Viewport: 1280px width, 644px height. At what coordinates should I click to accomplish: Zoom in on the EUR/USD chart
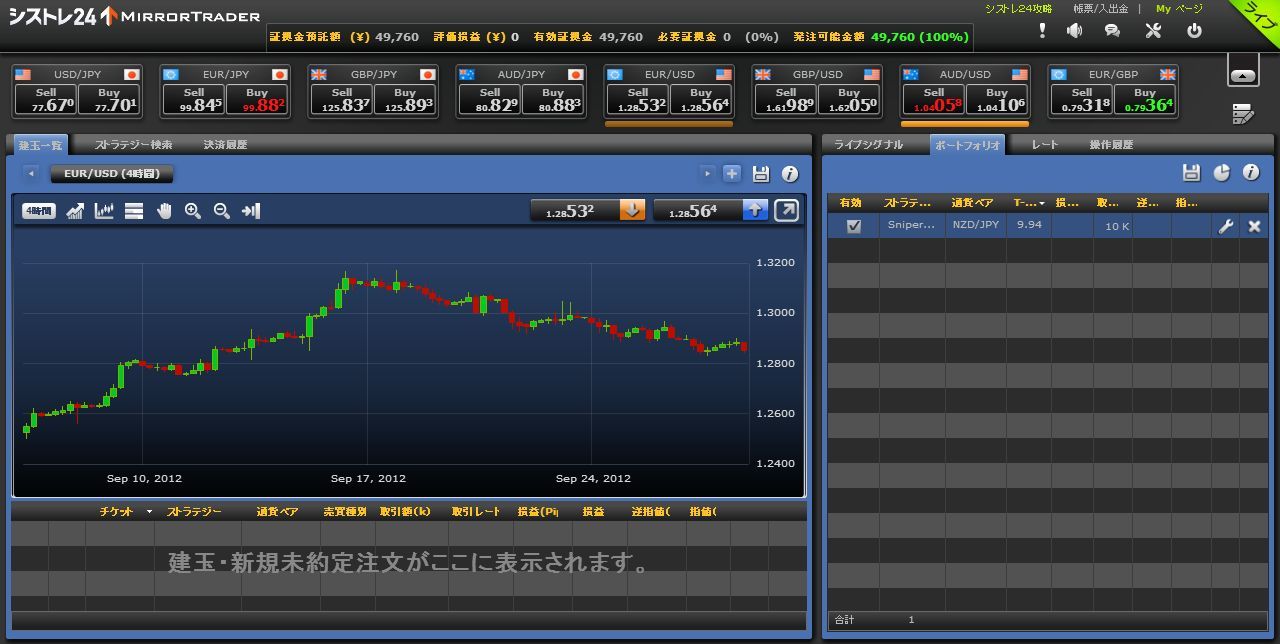point(193,211)
